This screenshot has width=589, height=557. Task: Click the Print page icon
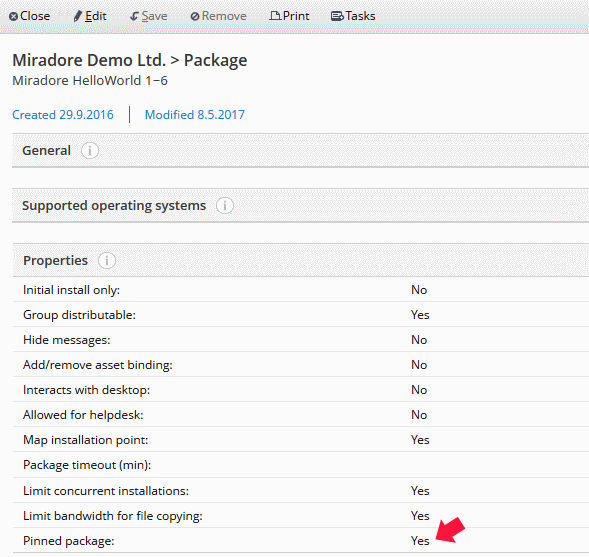click(275, 16)
